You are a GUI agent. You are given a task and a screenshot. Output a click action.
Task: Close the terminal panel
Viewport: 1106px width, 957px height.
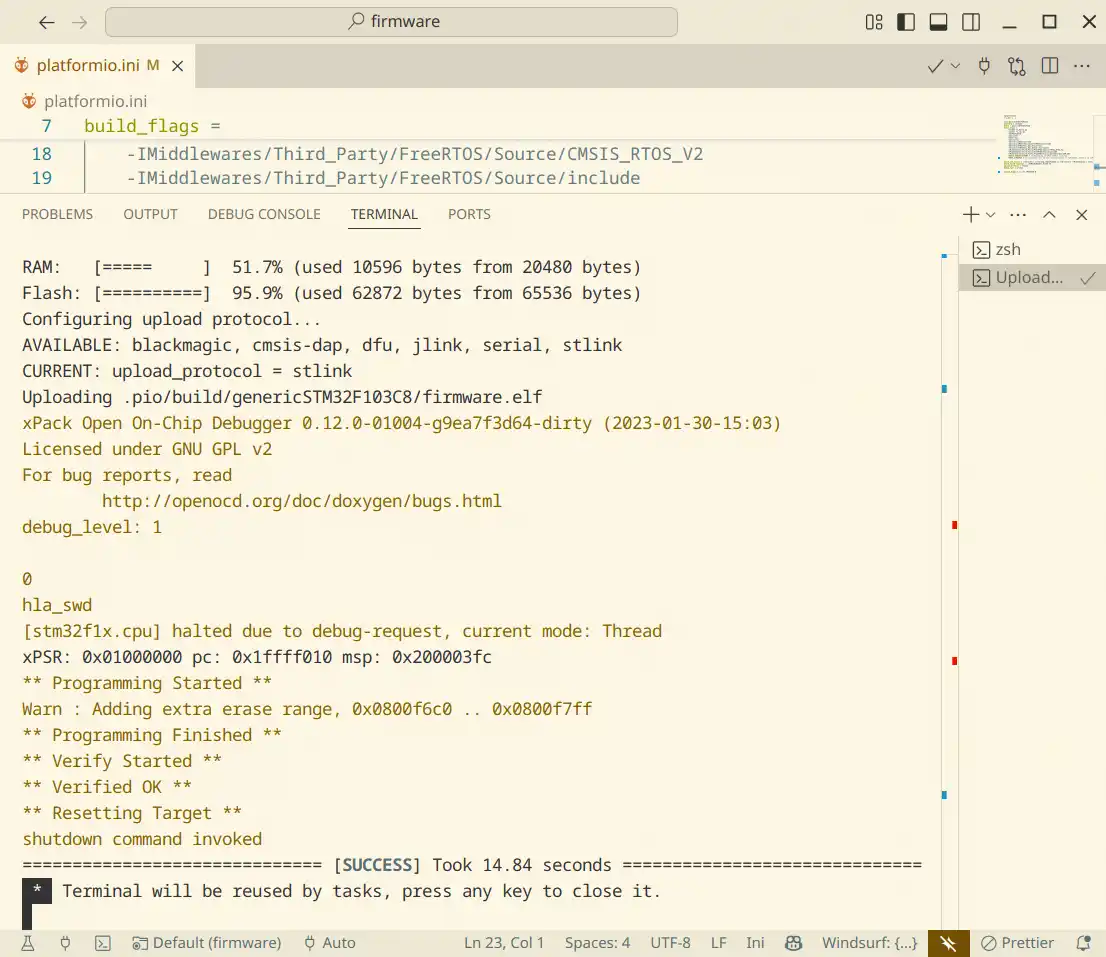(1082, 214)
